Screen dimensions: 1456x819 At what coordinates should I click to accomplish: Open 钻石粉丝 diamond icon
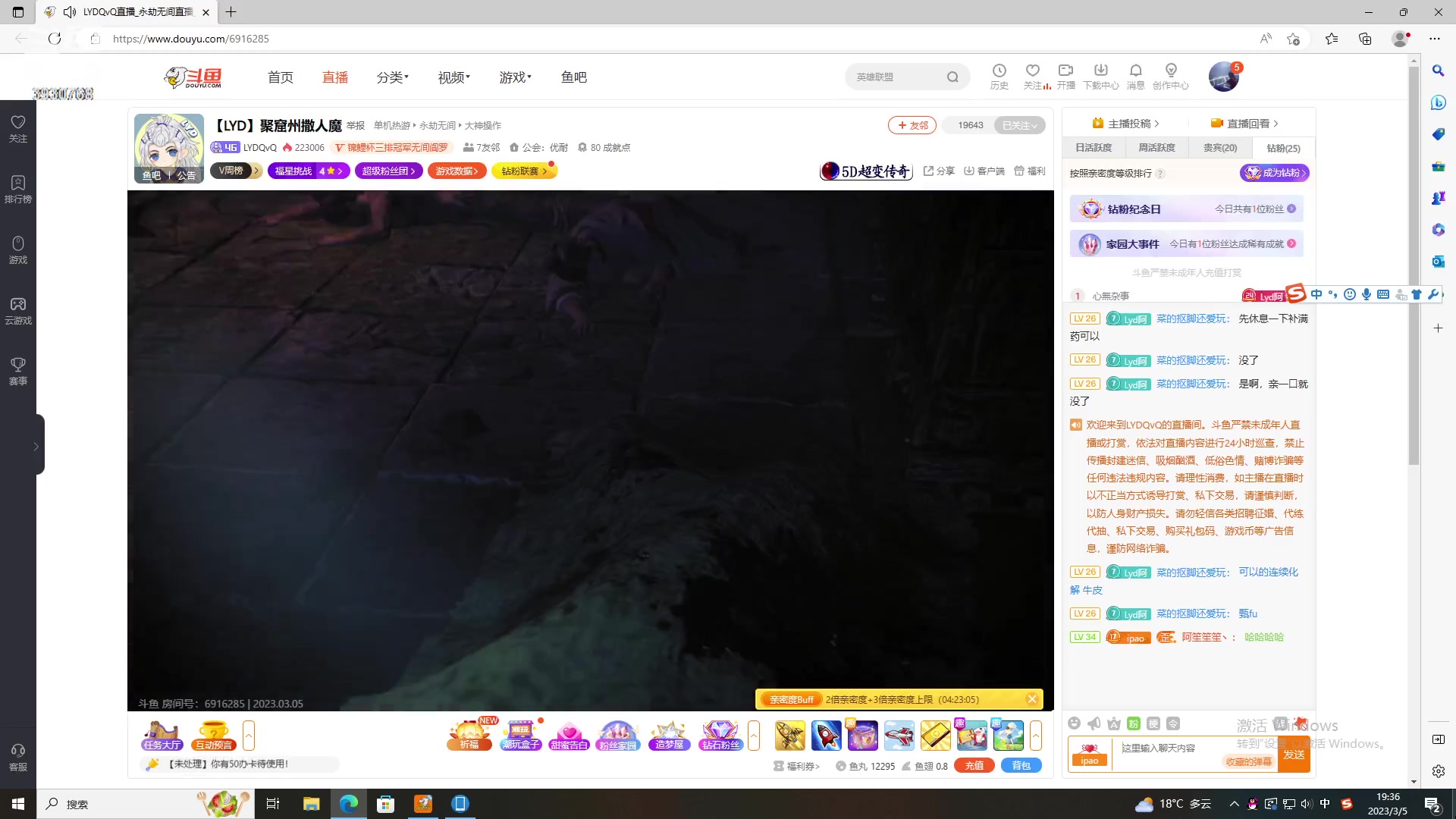click(x=720, y=736)
